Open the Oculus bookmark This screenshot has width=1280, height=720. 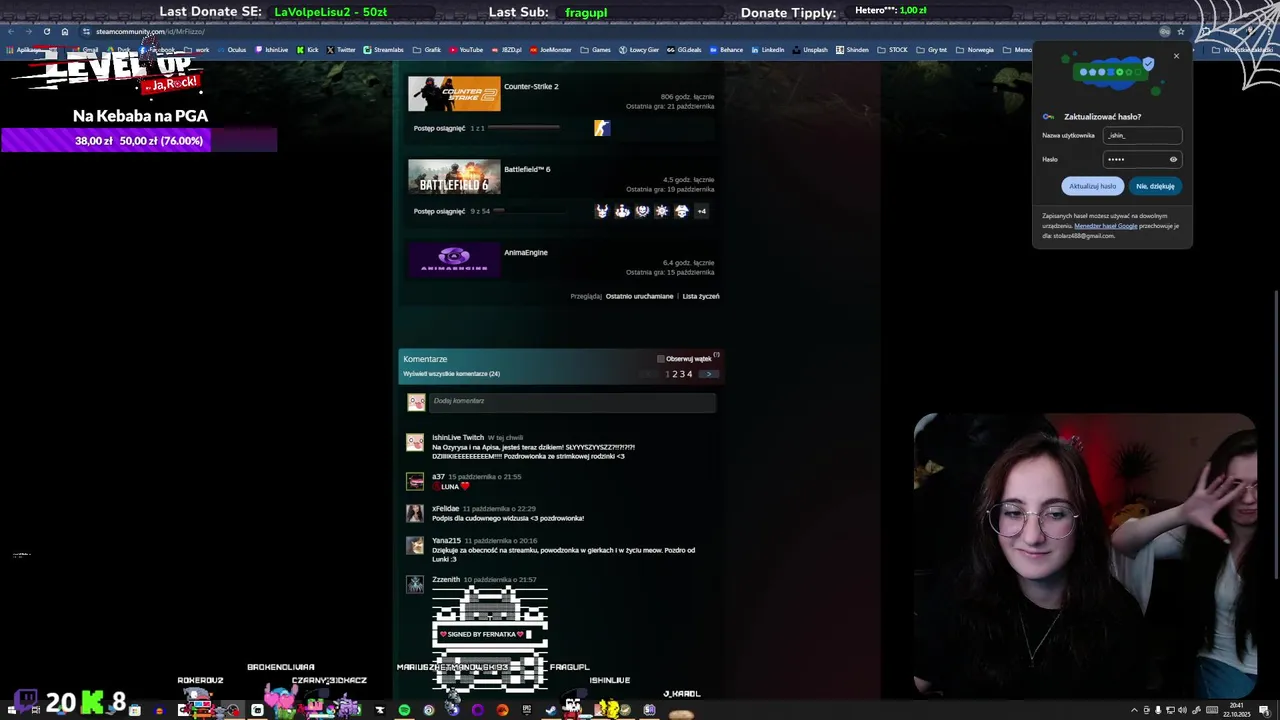coord(232,50)
